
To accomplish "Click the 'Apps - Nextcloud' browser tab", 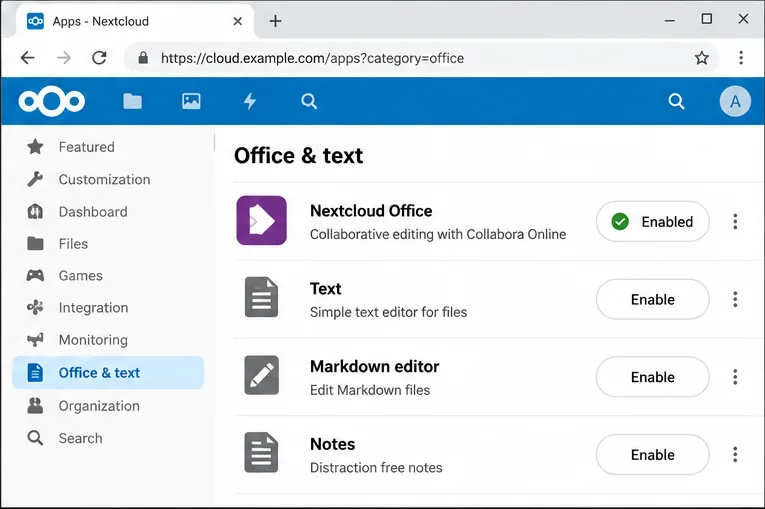I will click(x=135, y=21).
